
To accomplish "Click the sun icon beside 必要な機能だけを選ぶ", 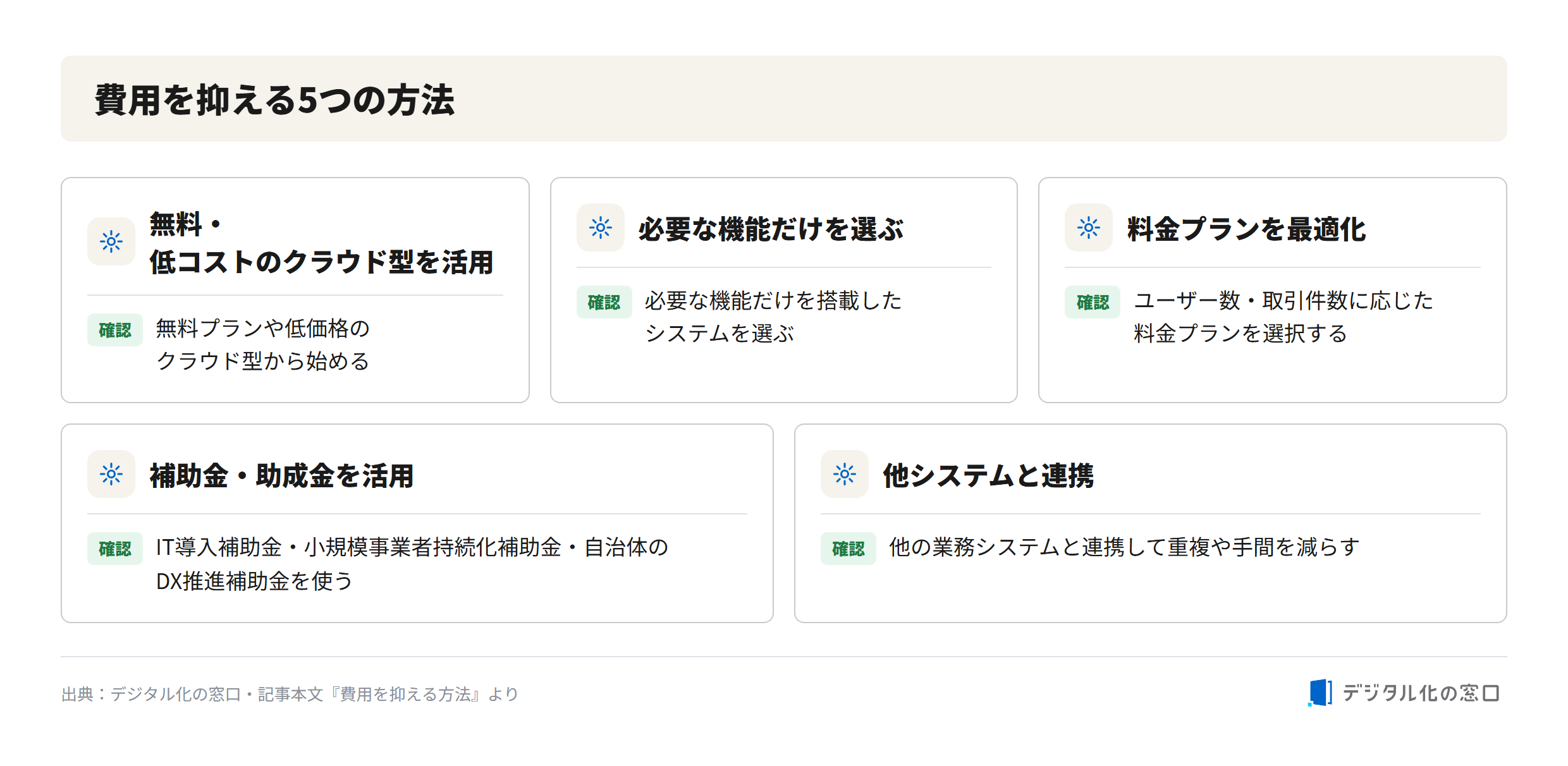I will (601, 228).
